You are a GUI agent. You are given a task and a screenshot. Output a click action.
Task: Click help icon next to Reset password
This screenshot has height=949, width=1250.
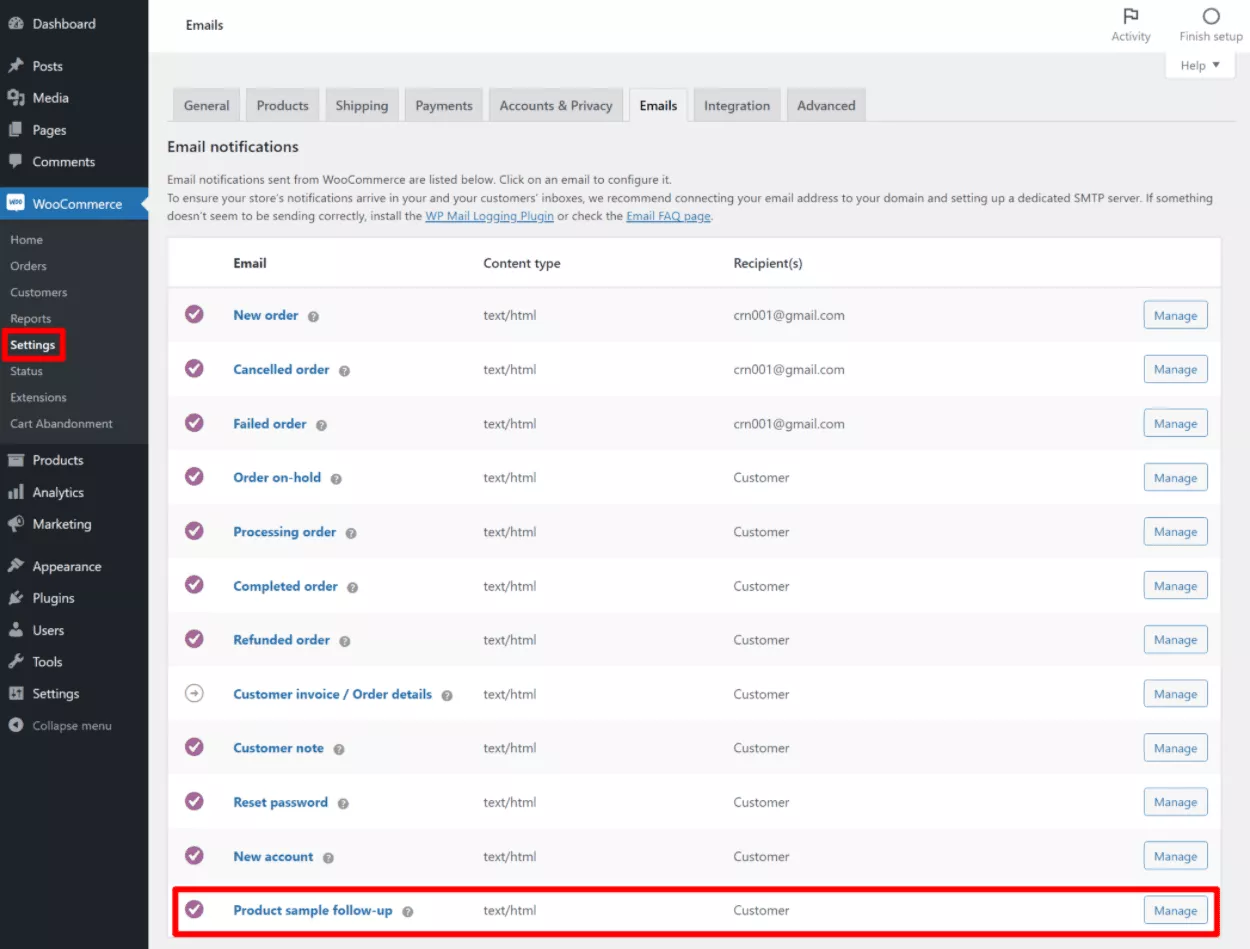343,803
